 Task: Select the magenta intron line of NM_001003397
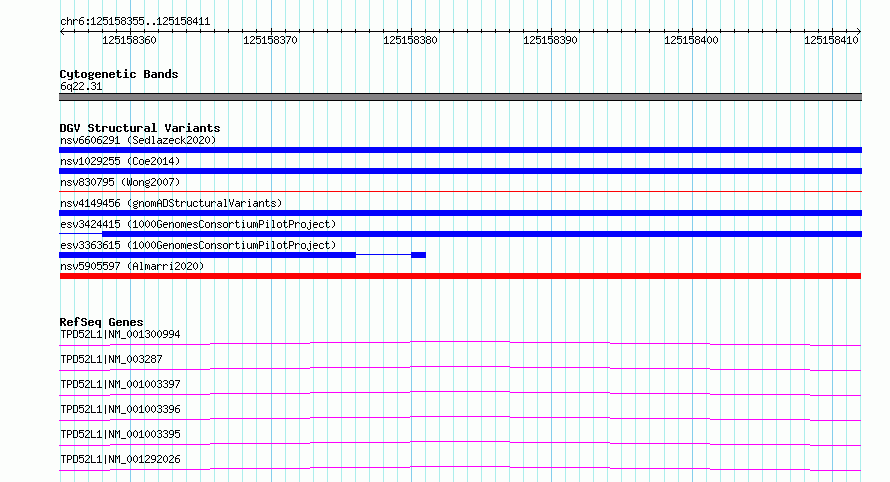point(460,392)
